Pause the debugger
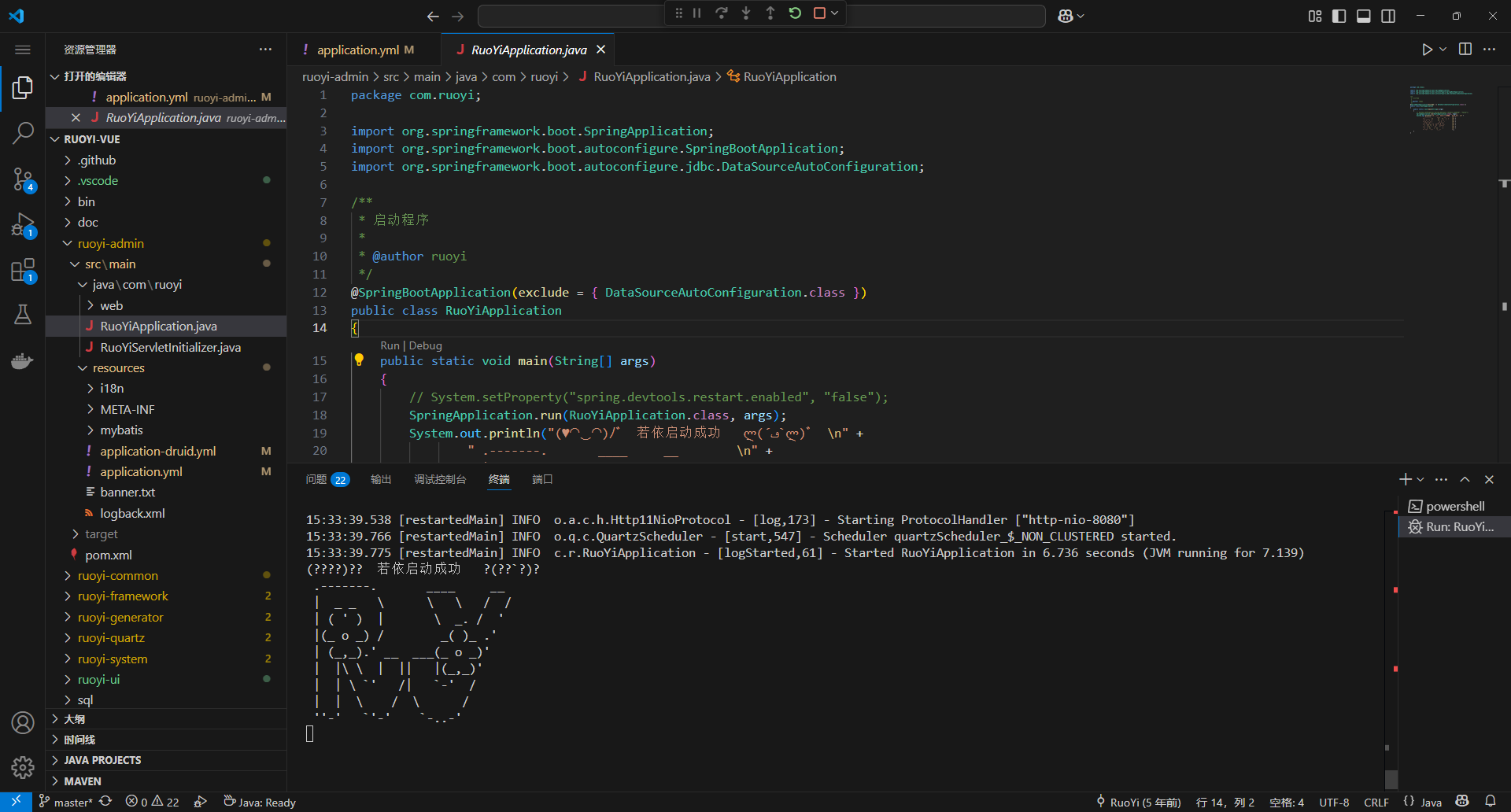The width and height of the screenshot is (1511, 812). click(696, 13)
